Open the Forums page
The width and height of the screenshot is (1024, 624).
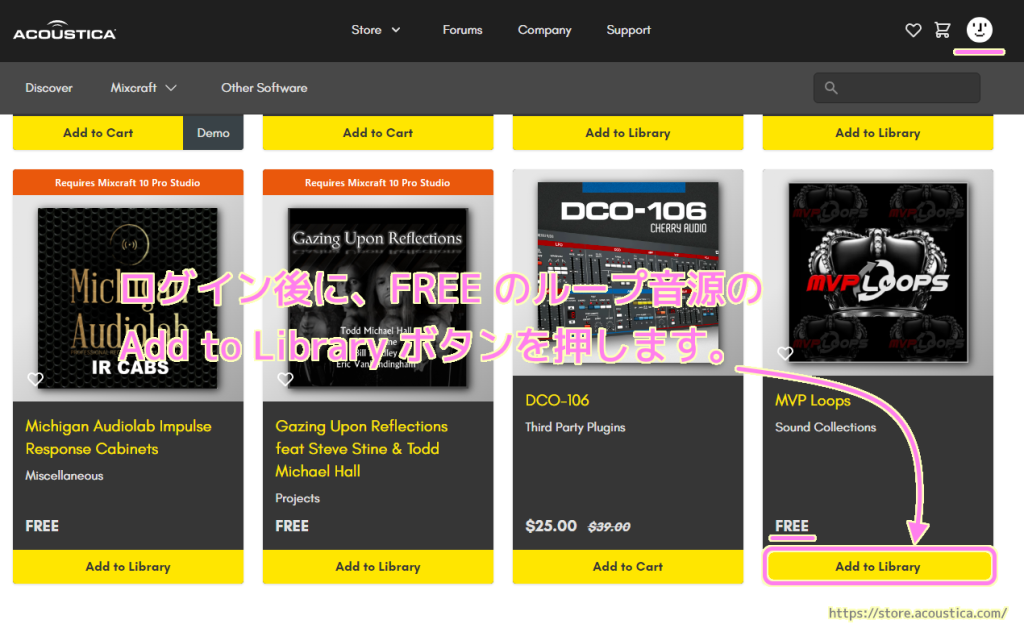[x=462, y=30]
